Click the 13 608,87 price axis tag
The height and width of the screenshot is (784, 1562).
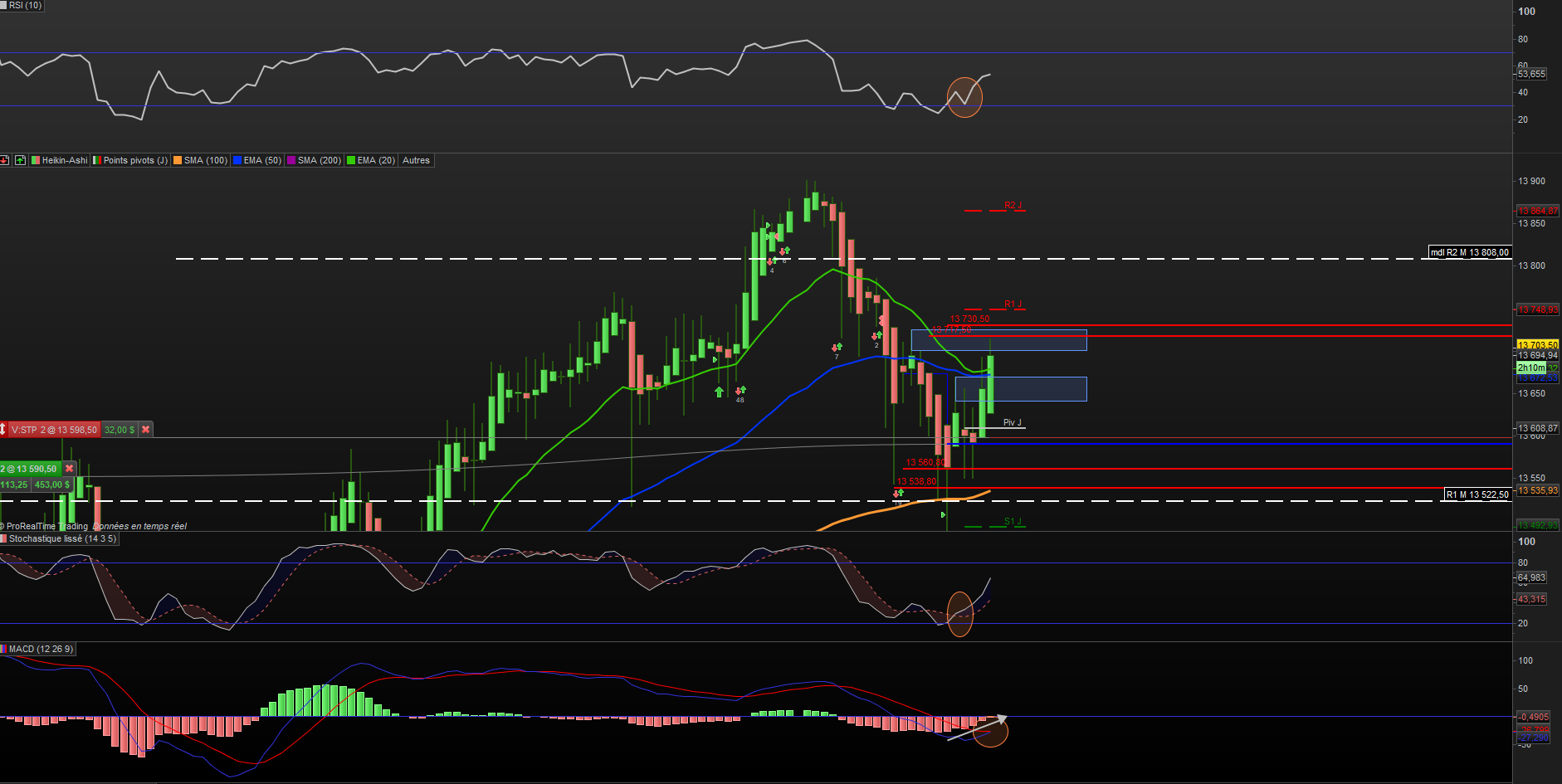pos(1538,428)
